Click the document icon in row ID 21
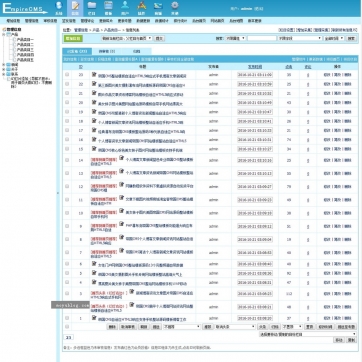362x362 pixels. coord(94,93)
